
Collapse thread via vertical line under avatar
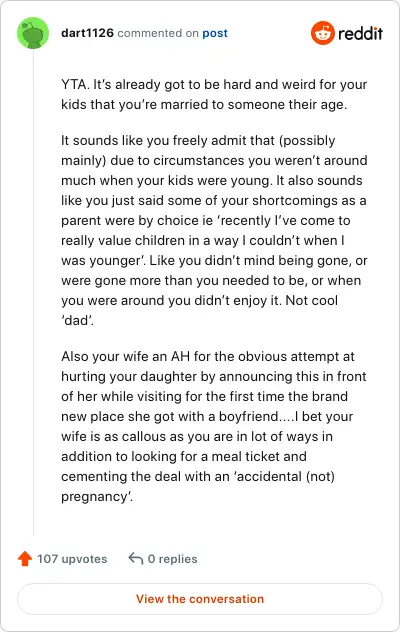(x=33, y=292)
